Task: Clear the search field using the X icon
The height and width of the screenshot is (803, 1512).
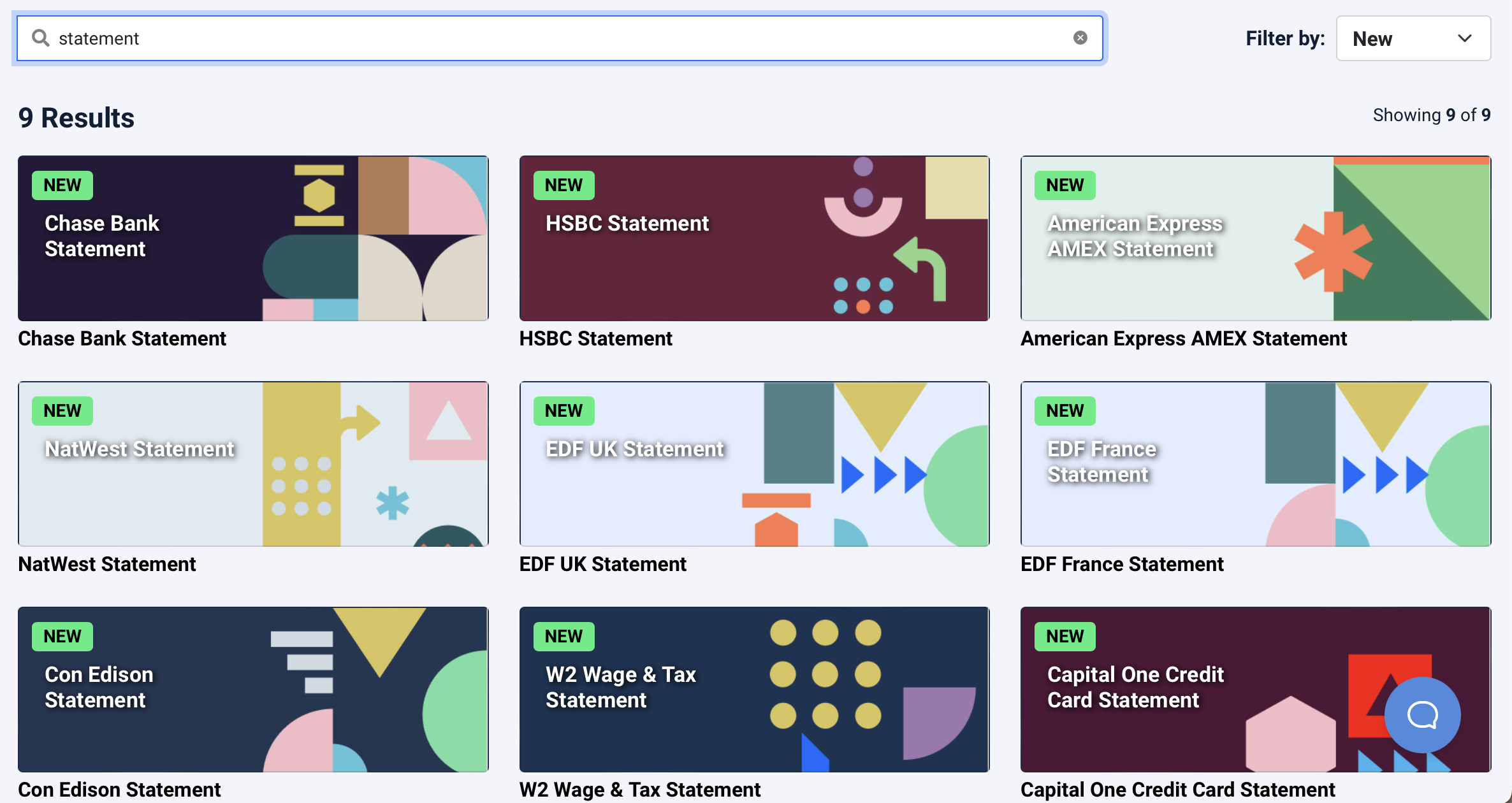Action: point(1081,38)
